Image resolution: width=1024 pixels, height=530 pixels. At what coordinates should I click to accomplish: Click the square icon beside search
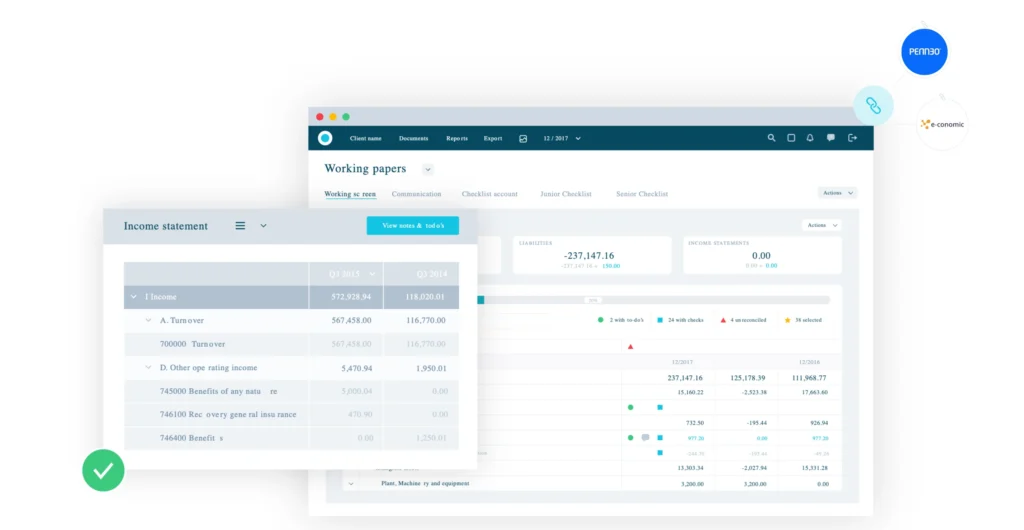coord(791,138)
